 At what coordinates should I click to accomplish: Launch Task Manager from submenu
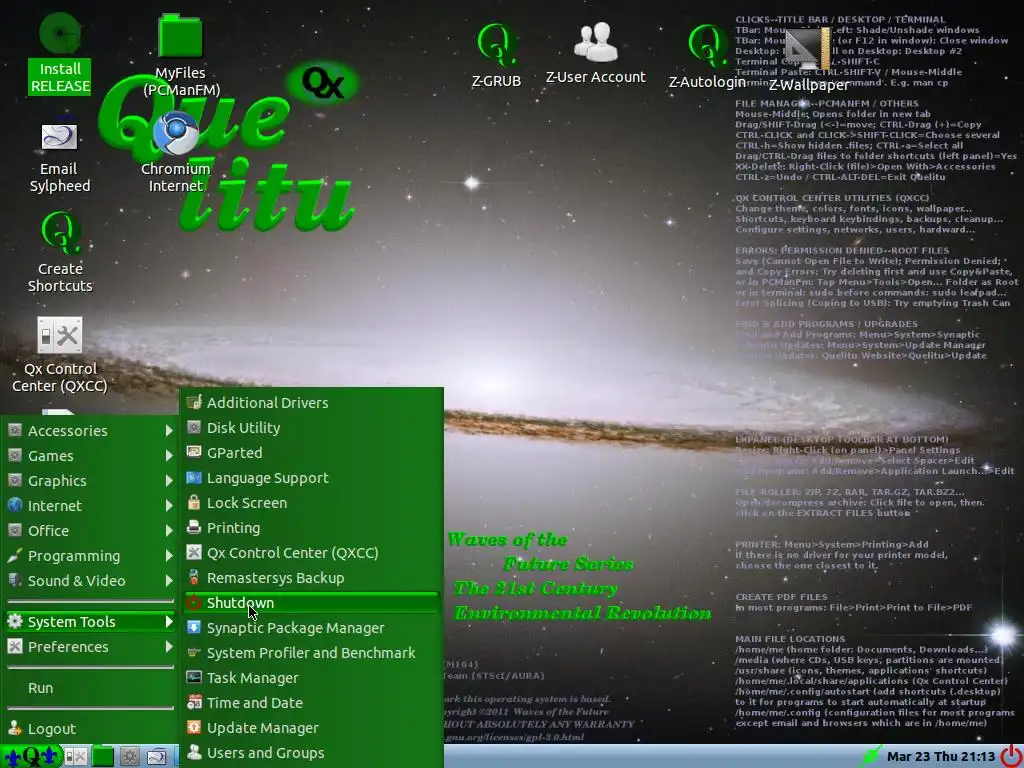(x=312, y=677)
